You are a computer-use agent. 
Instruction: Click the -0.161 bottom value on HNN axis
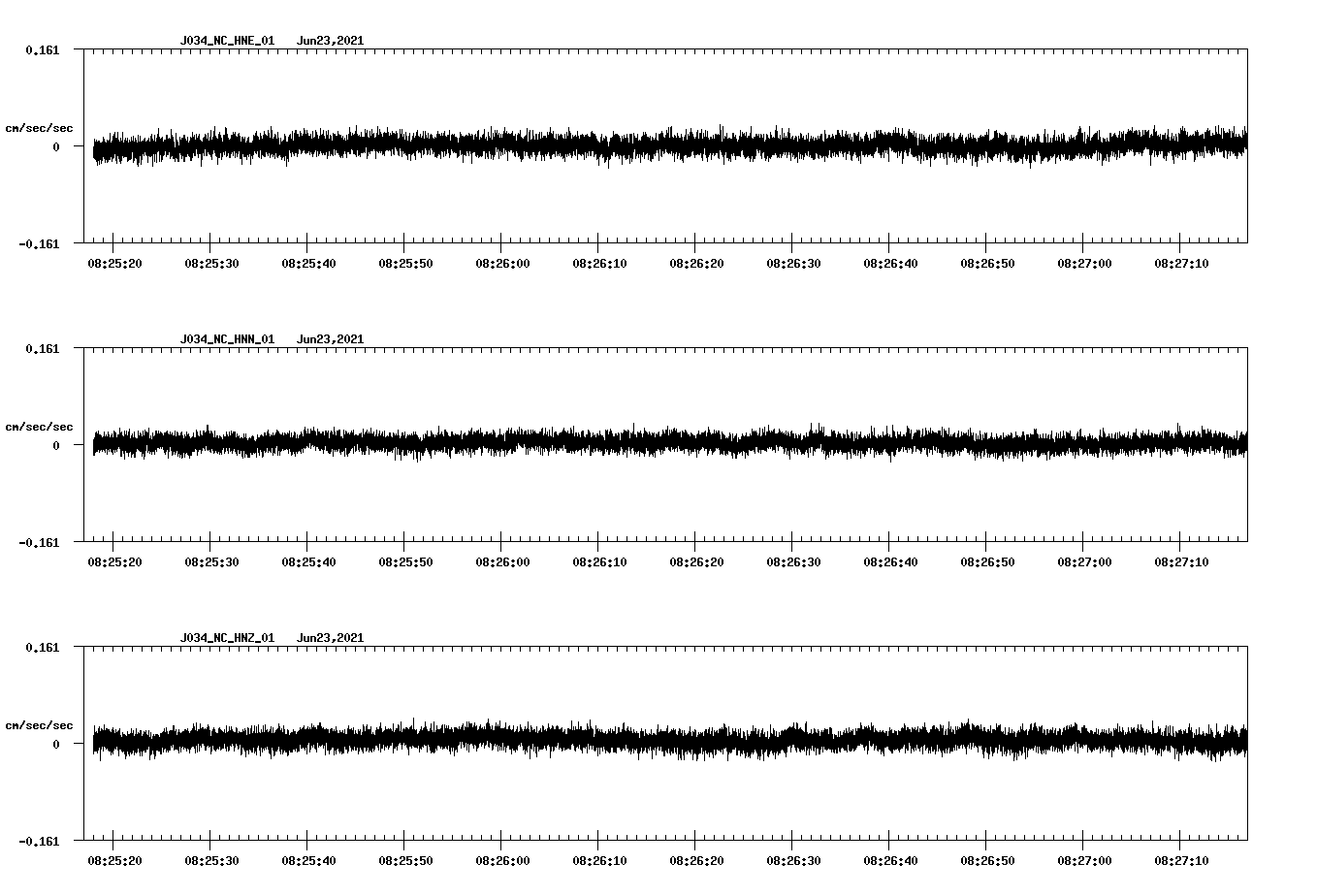(x=39, y=543)
